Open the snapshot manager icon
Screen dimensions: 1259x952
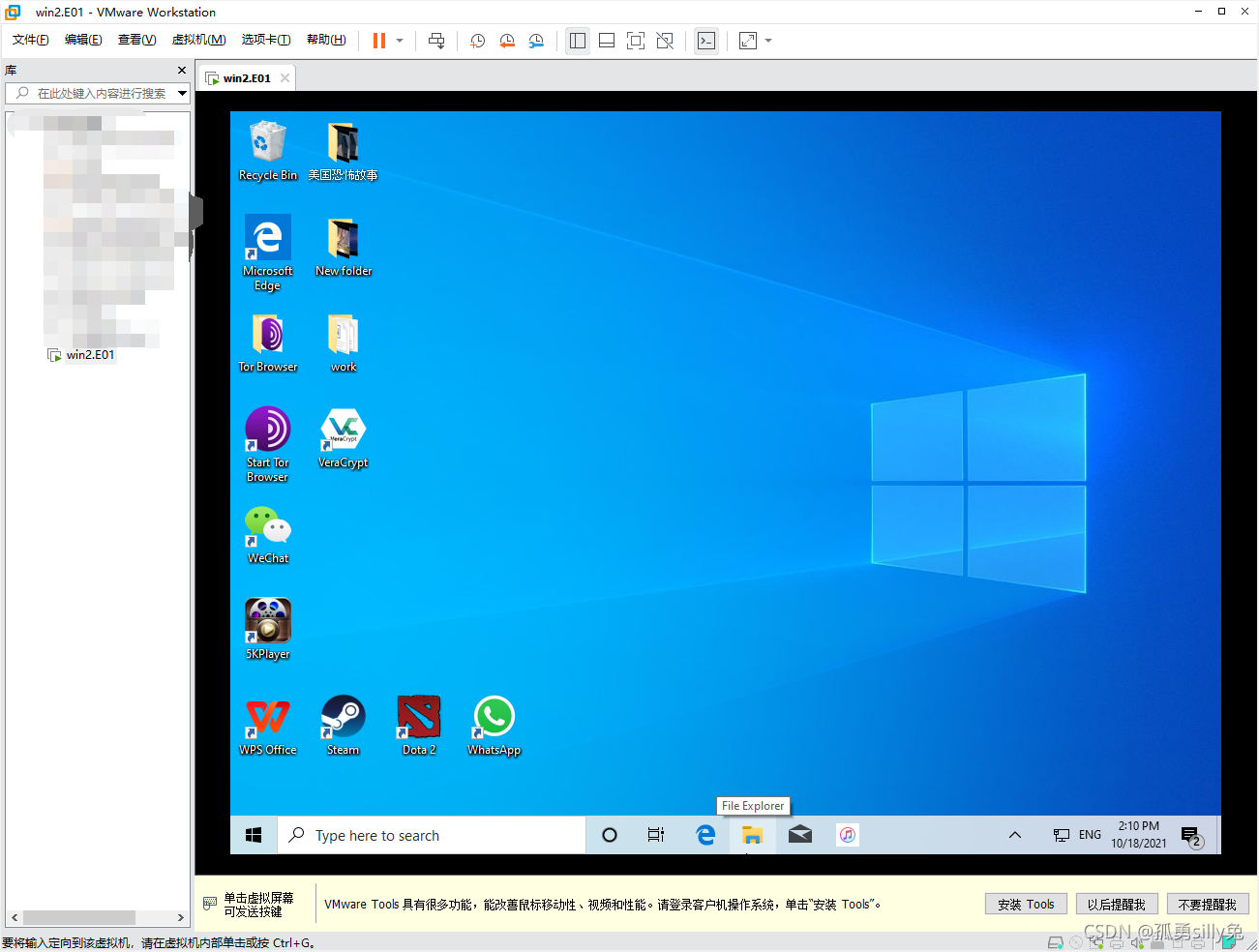(536, 41)
